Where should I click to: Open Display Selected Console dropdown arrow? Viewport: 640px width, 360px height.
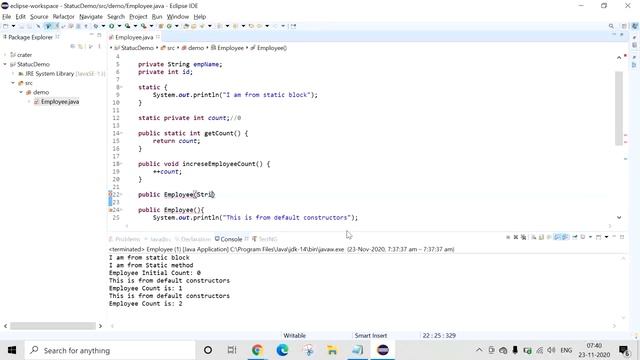(x=590, y=237)
